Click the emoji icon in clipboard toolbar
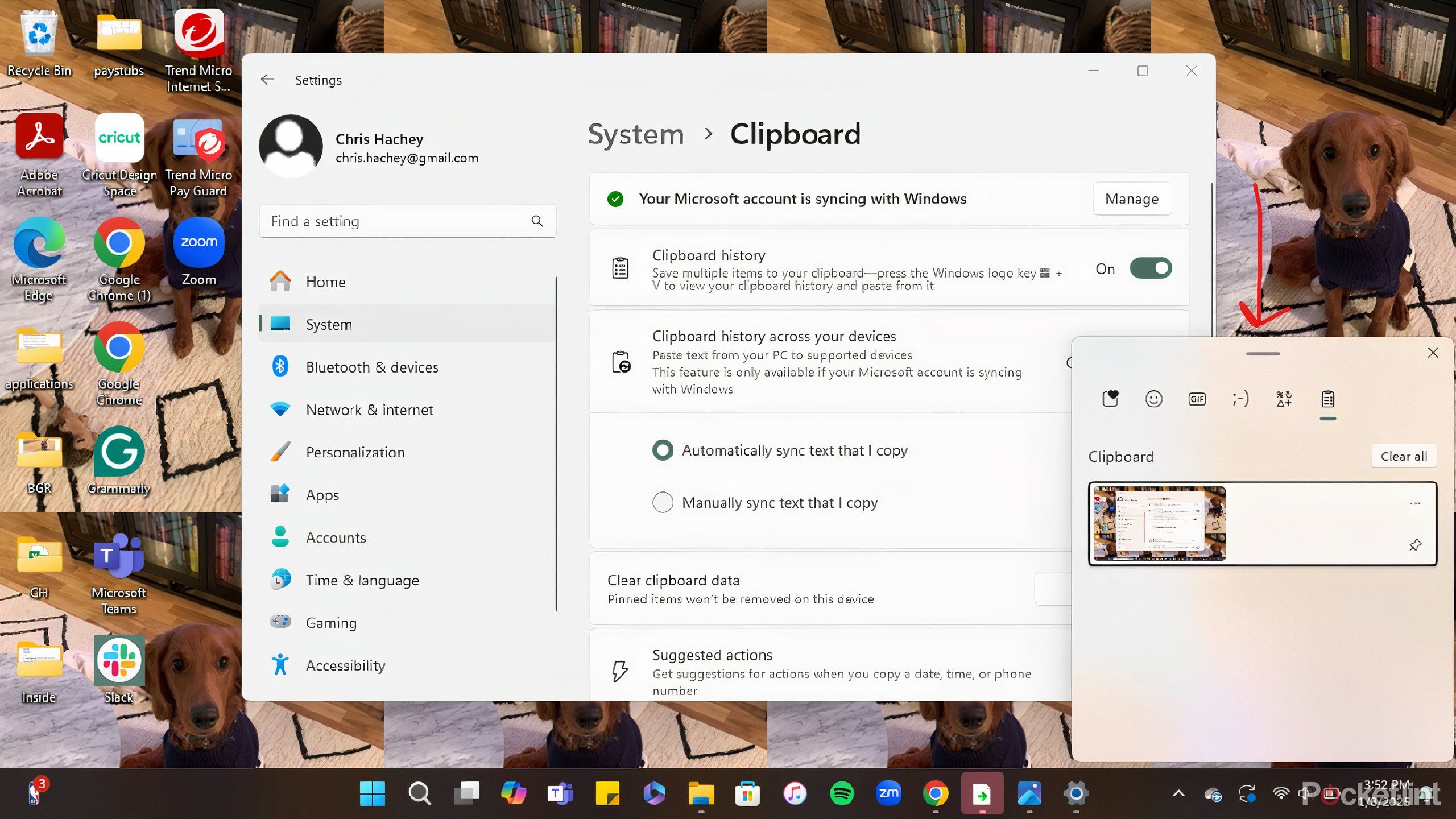Viewport: 1456px width, 819px height. pyautogui.click(x=1153, y=398)
